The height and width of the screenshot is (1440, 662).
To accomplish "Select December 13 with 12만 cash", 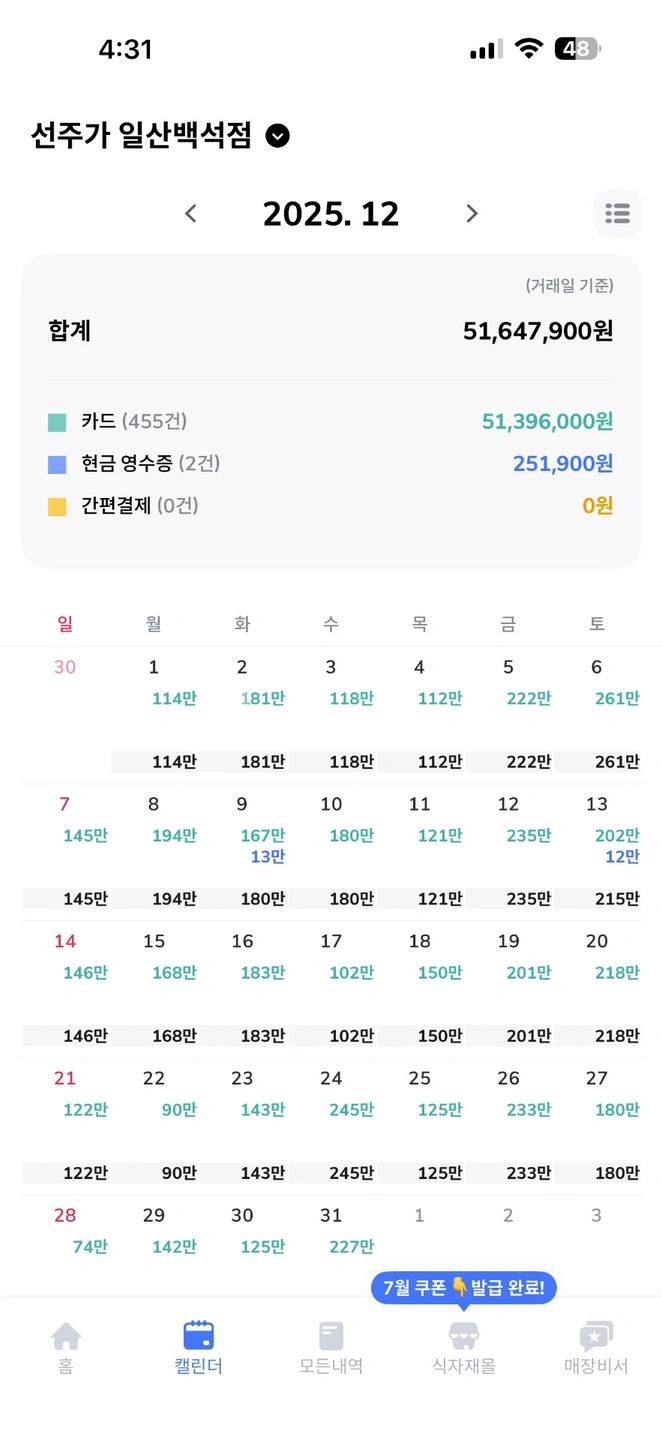I will [598, 851].
